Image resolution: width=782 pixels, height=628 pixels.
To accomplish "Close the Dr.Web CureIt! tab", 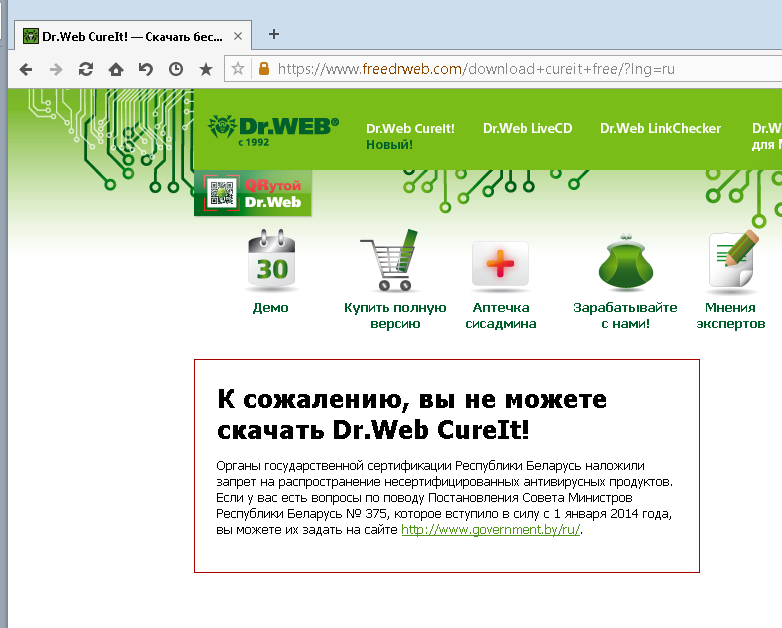I will click(x=238, y=36).
